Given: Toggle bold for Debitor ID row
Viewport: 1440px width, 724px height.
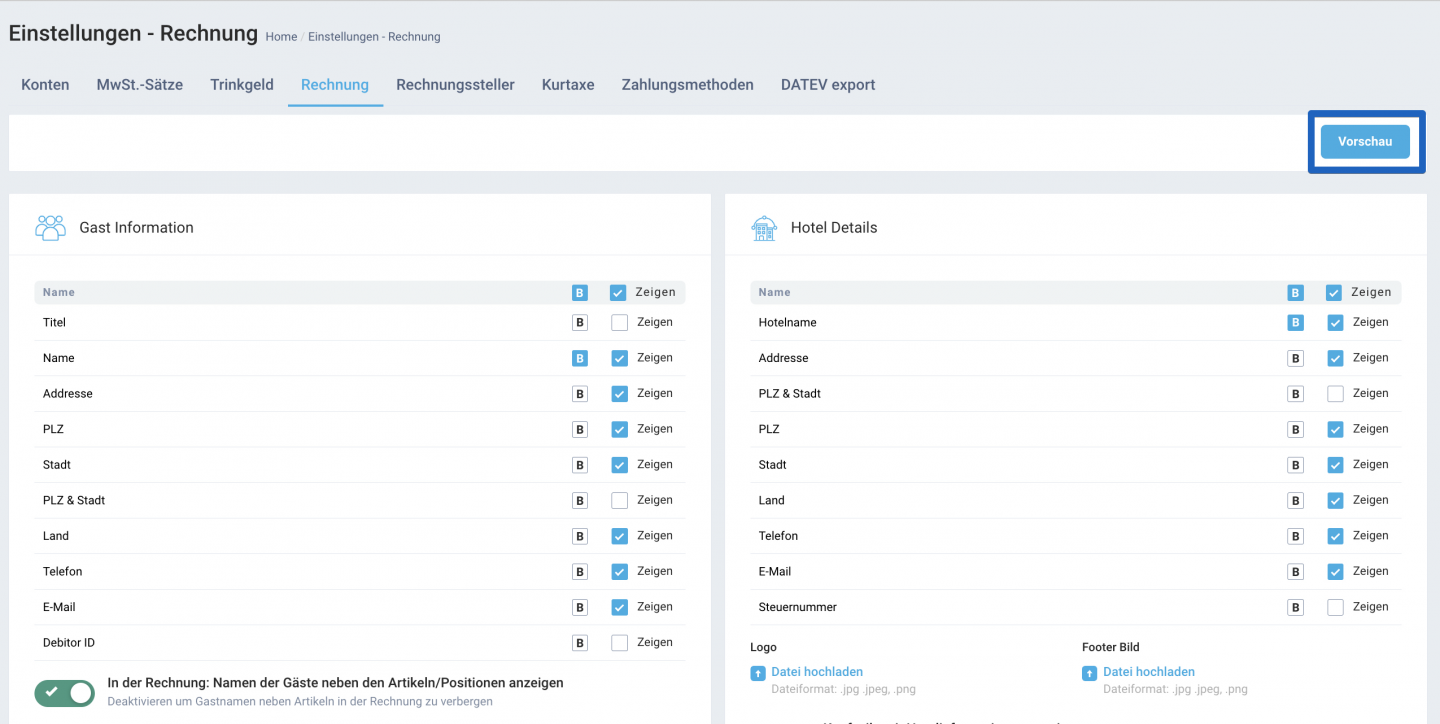Looking at the screenshot, I should point(580,643).
